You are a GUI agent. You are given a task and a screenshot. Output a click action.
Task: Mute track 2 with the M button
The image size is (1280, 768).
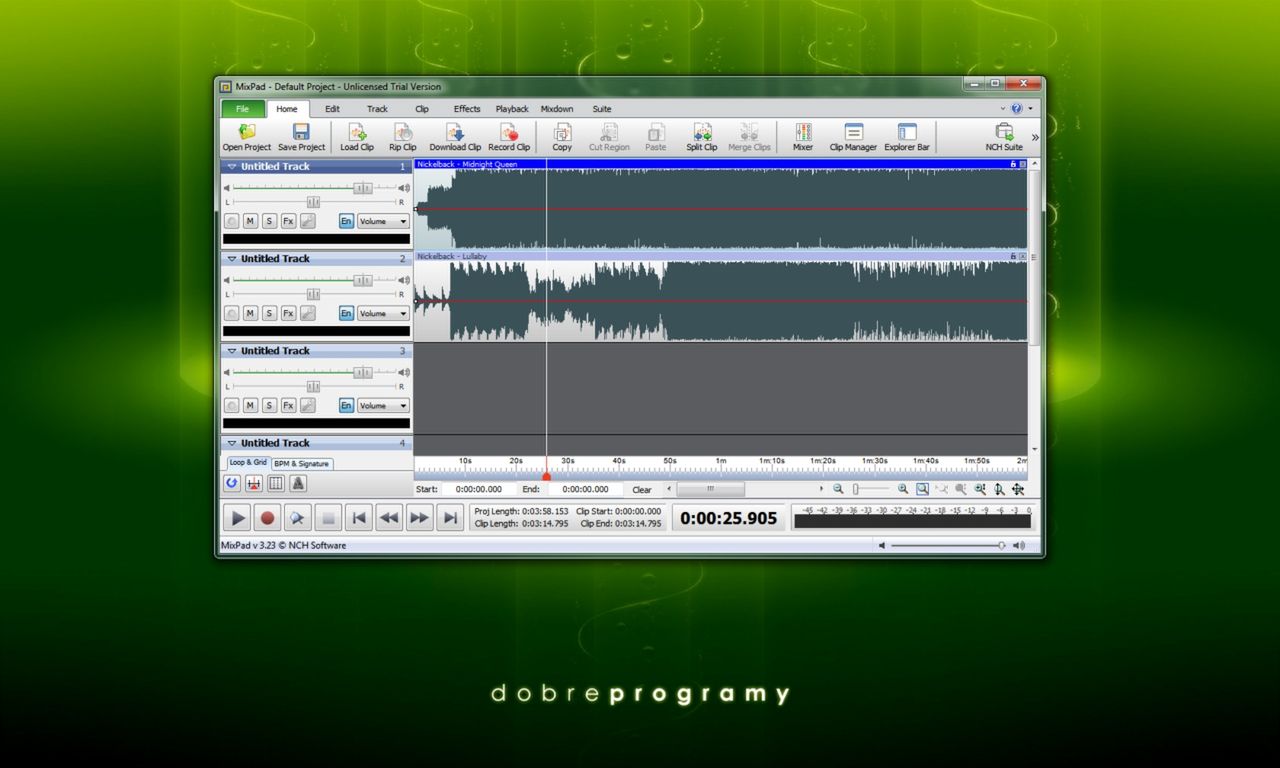250,313
